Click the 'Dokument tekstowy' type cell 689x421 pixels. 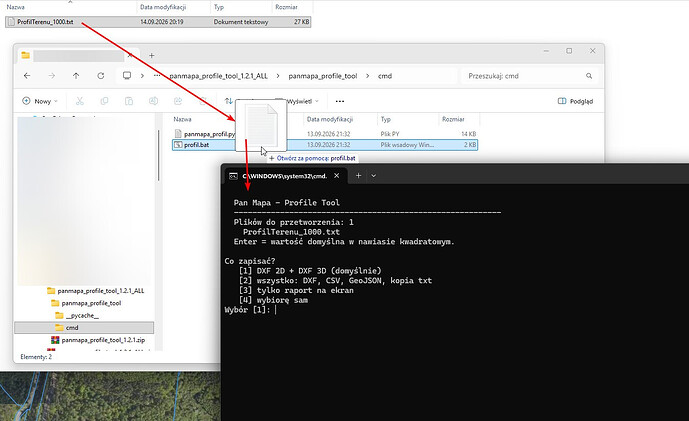coord(241,22)
